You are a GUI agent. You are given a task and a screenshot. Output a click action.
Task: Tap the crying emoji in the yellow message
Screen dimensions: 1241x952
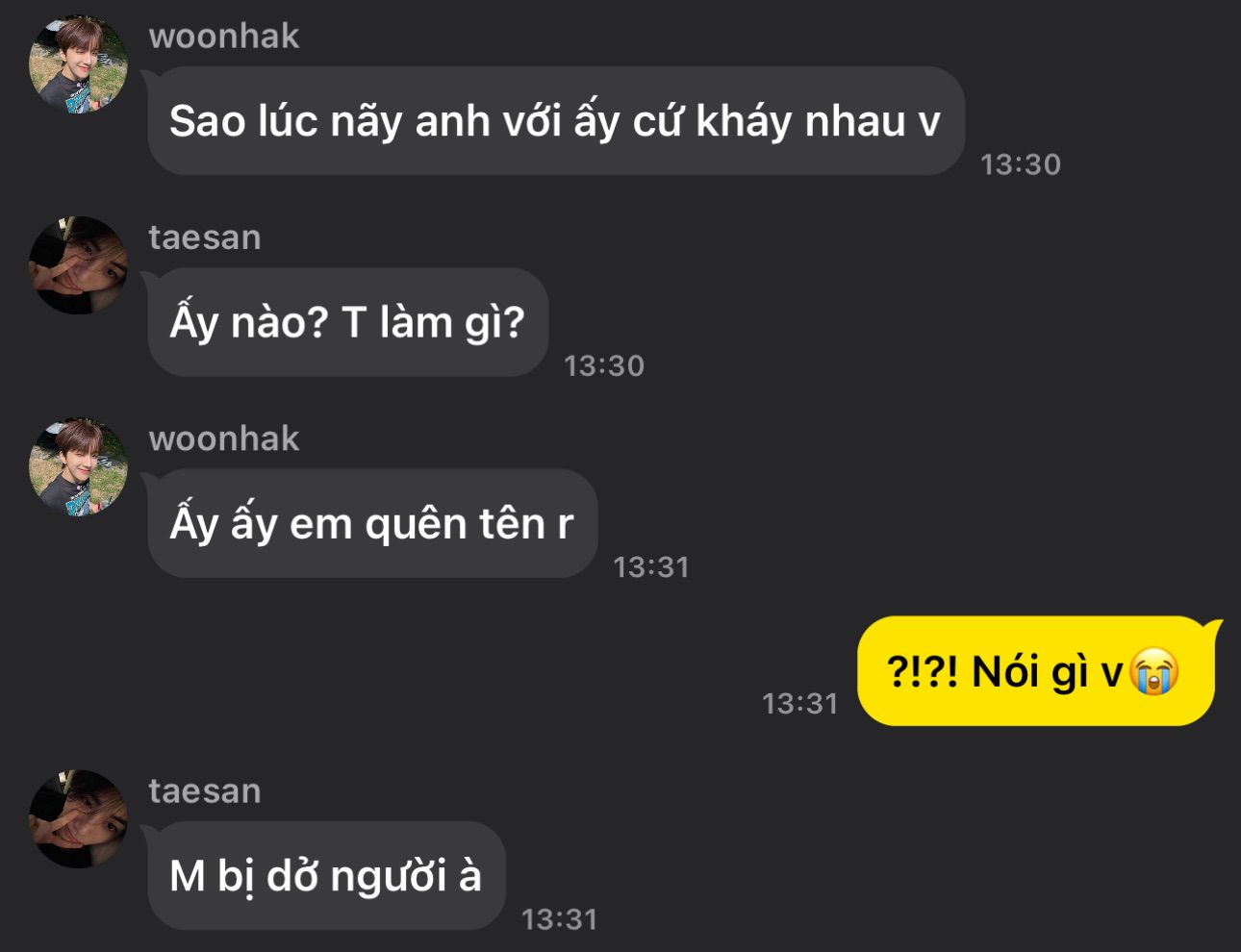[x=1153, y=671]
